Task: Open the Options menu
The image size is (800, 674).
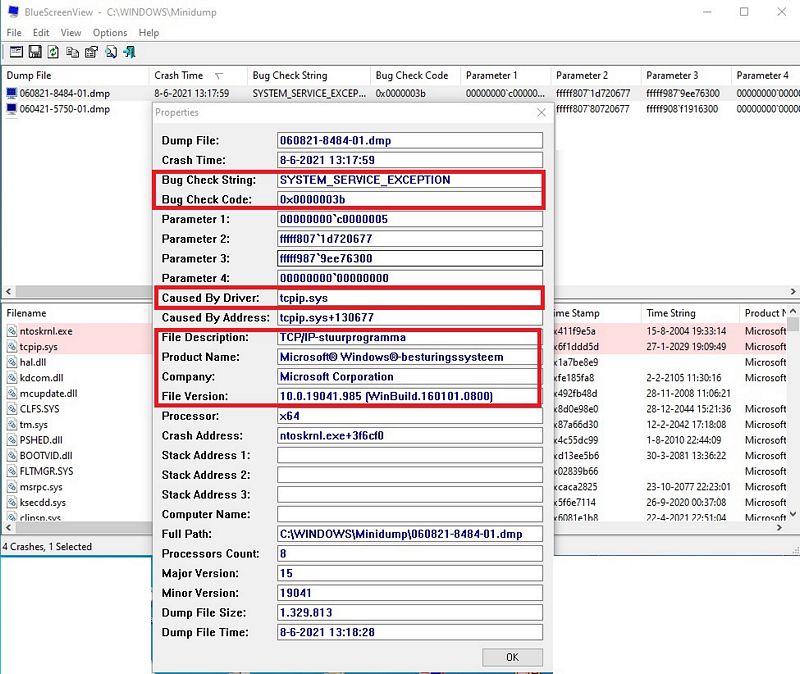Action: click(110, 33)
